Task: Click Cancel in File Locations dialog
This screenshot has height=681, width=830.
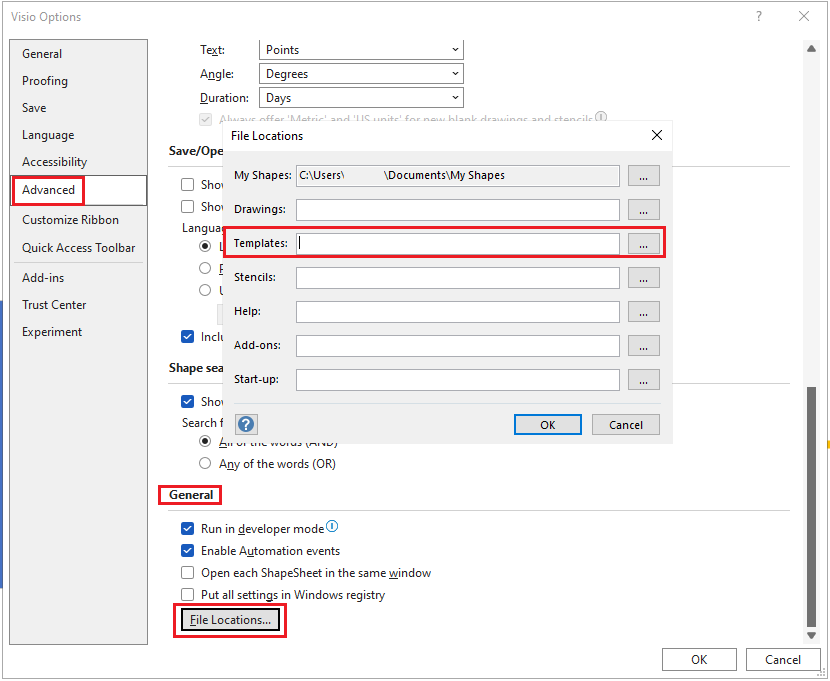Action: [626, 425]
